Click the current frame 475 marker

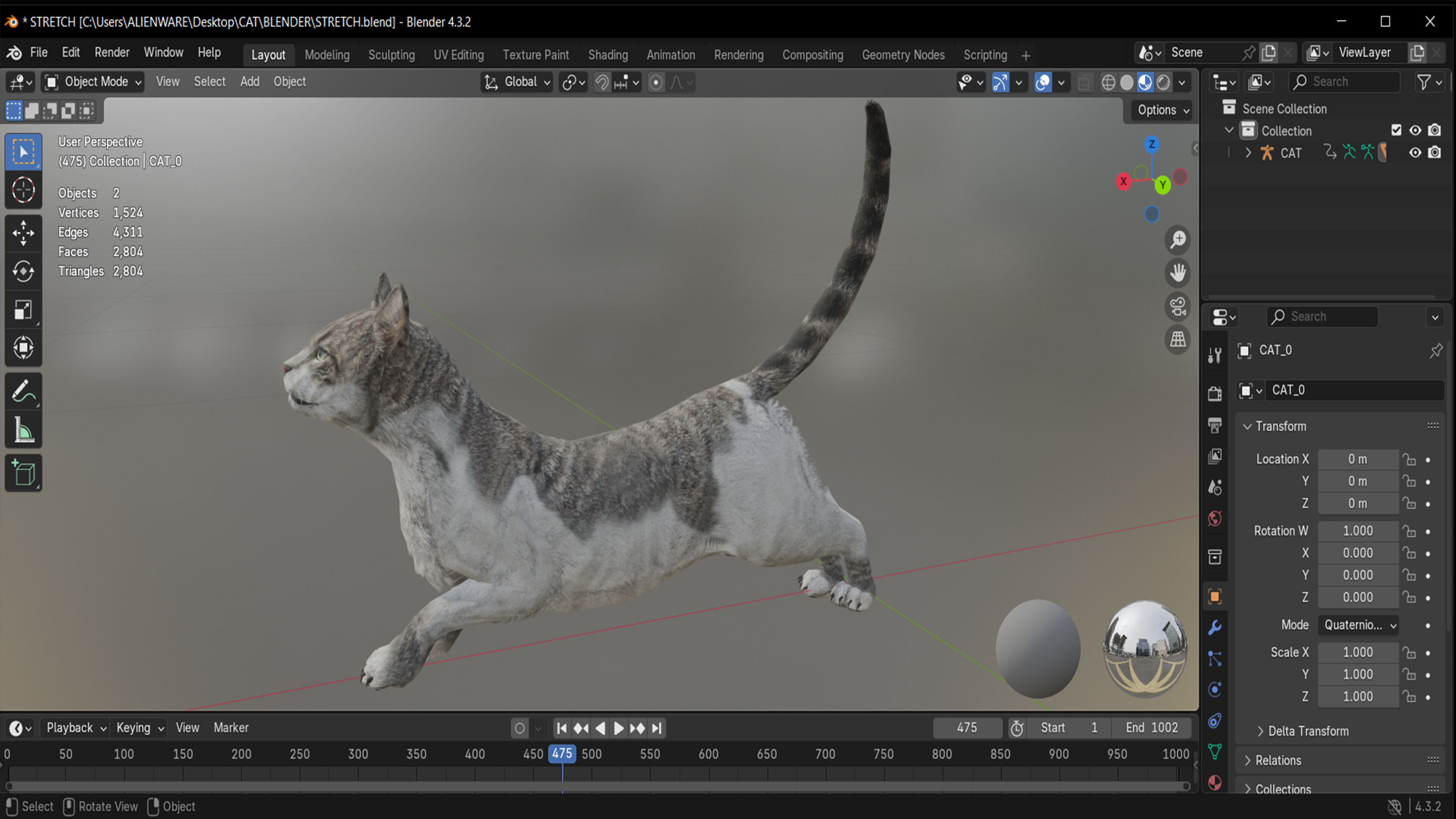(562, 753)
